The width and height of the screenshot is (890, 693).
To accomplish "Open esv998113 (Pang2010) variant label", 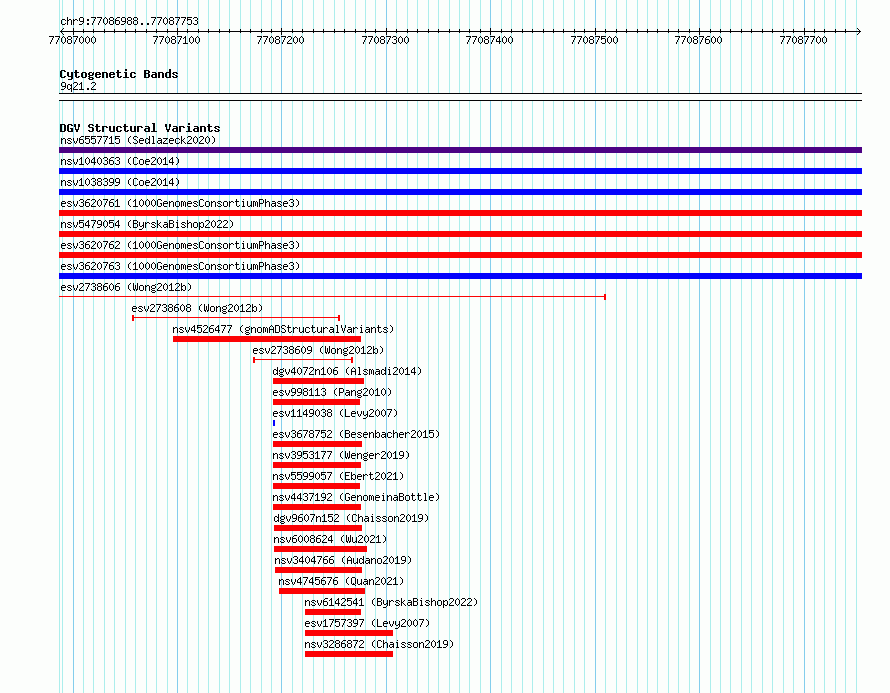I will 332,392.
